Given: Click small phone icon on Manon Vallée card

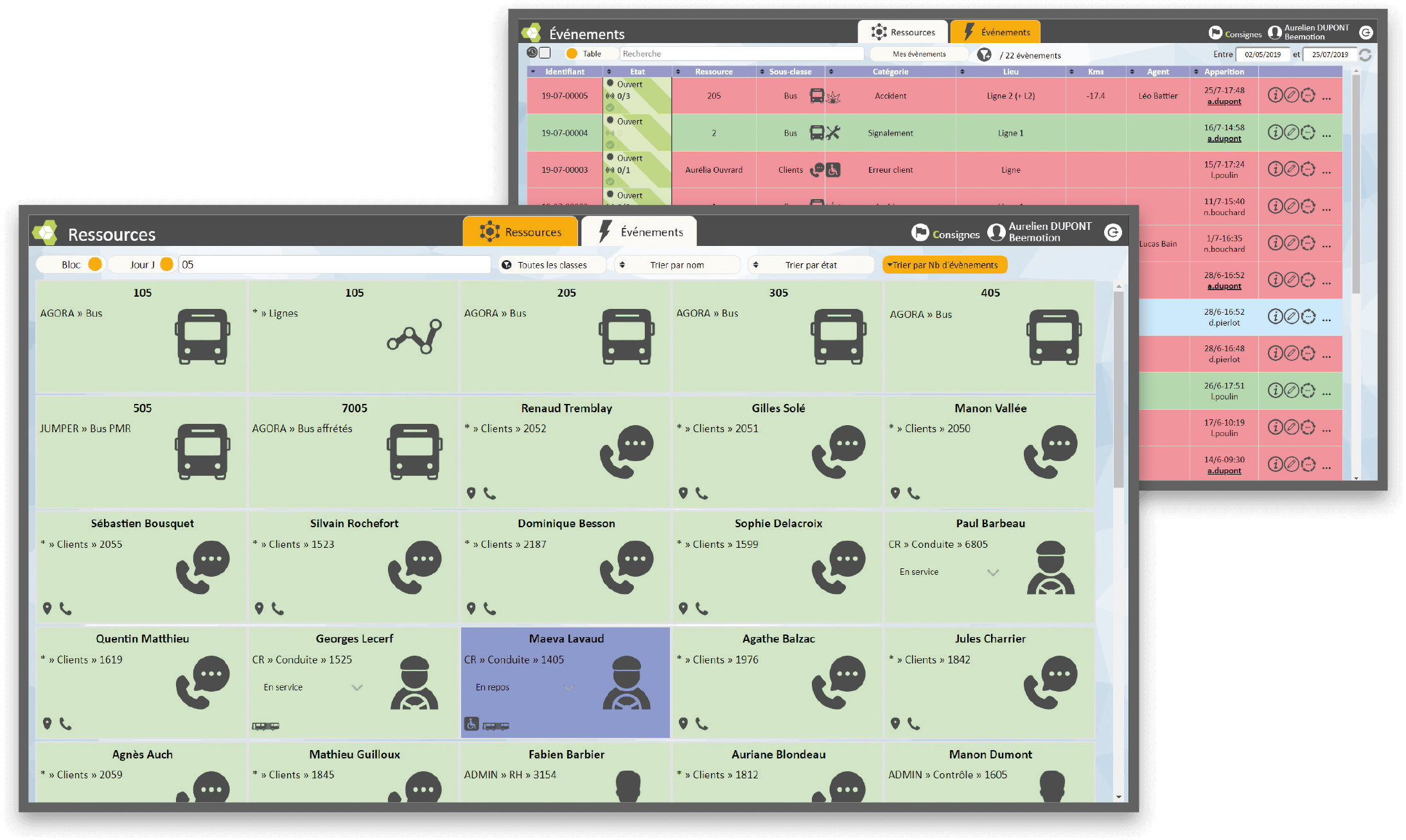Looking at the screenshot, I should (x=913, y=493).
